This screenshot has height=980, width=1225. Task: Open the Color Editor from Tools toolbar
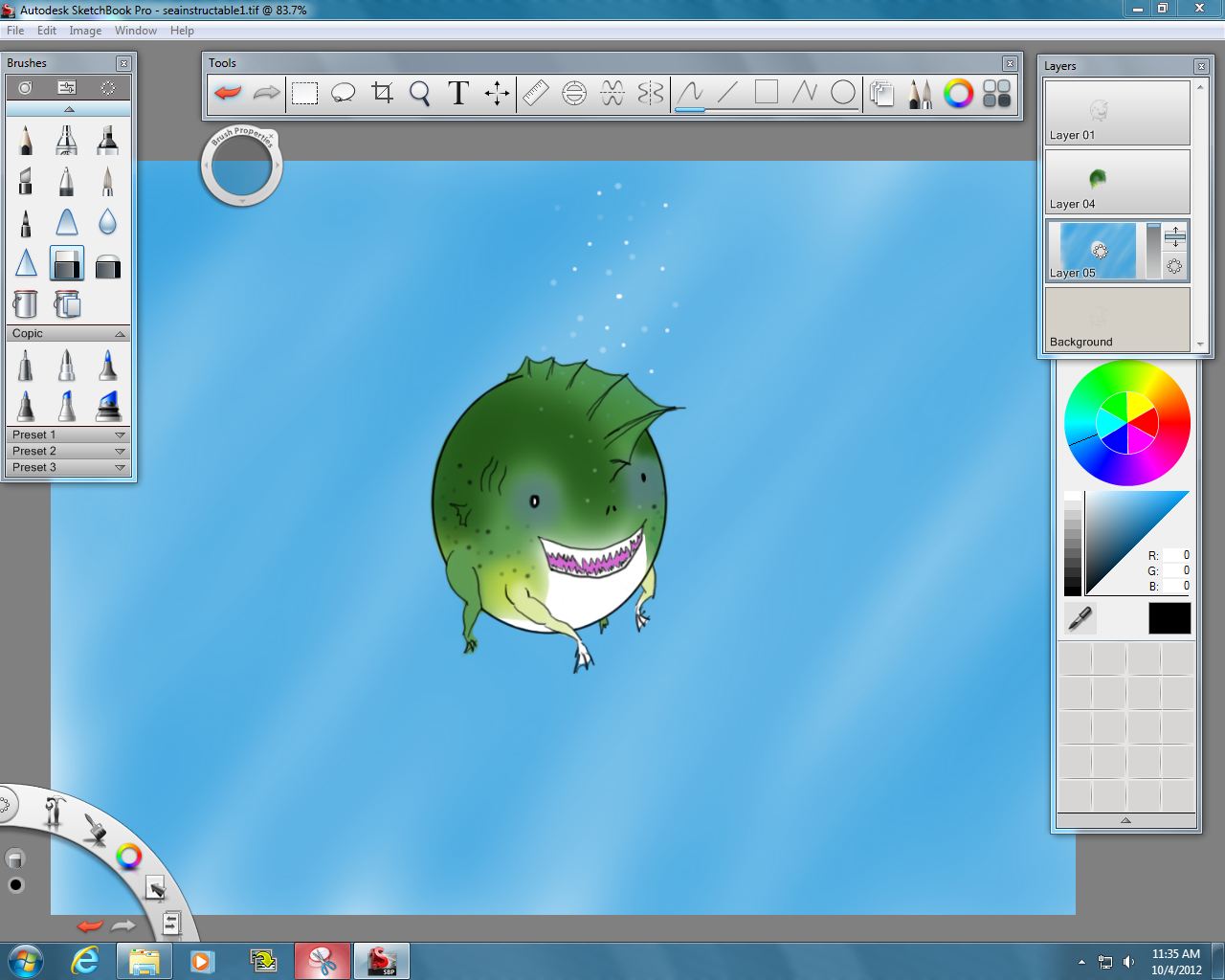pos(958,93)
